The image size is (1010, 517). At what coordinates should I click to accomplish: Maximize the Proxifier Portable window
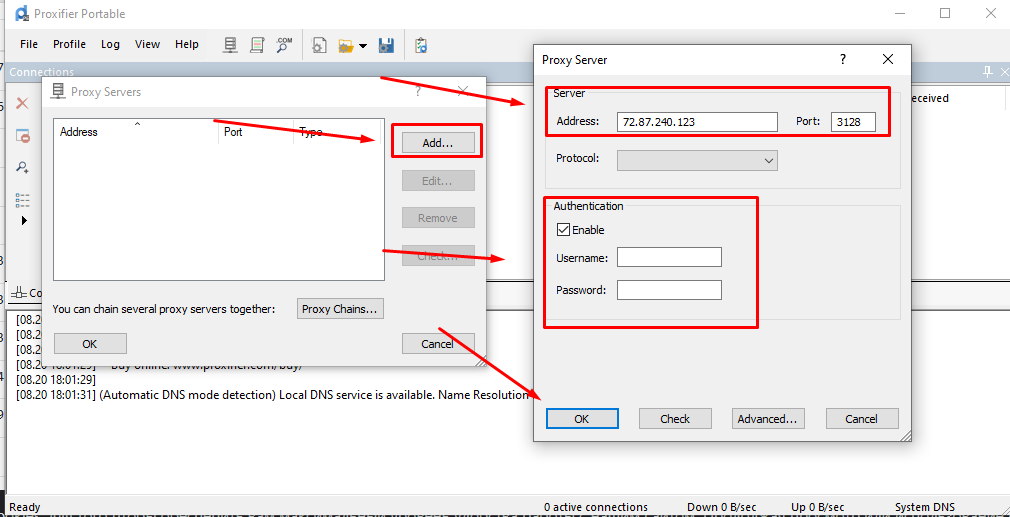[x=945, y=13]
